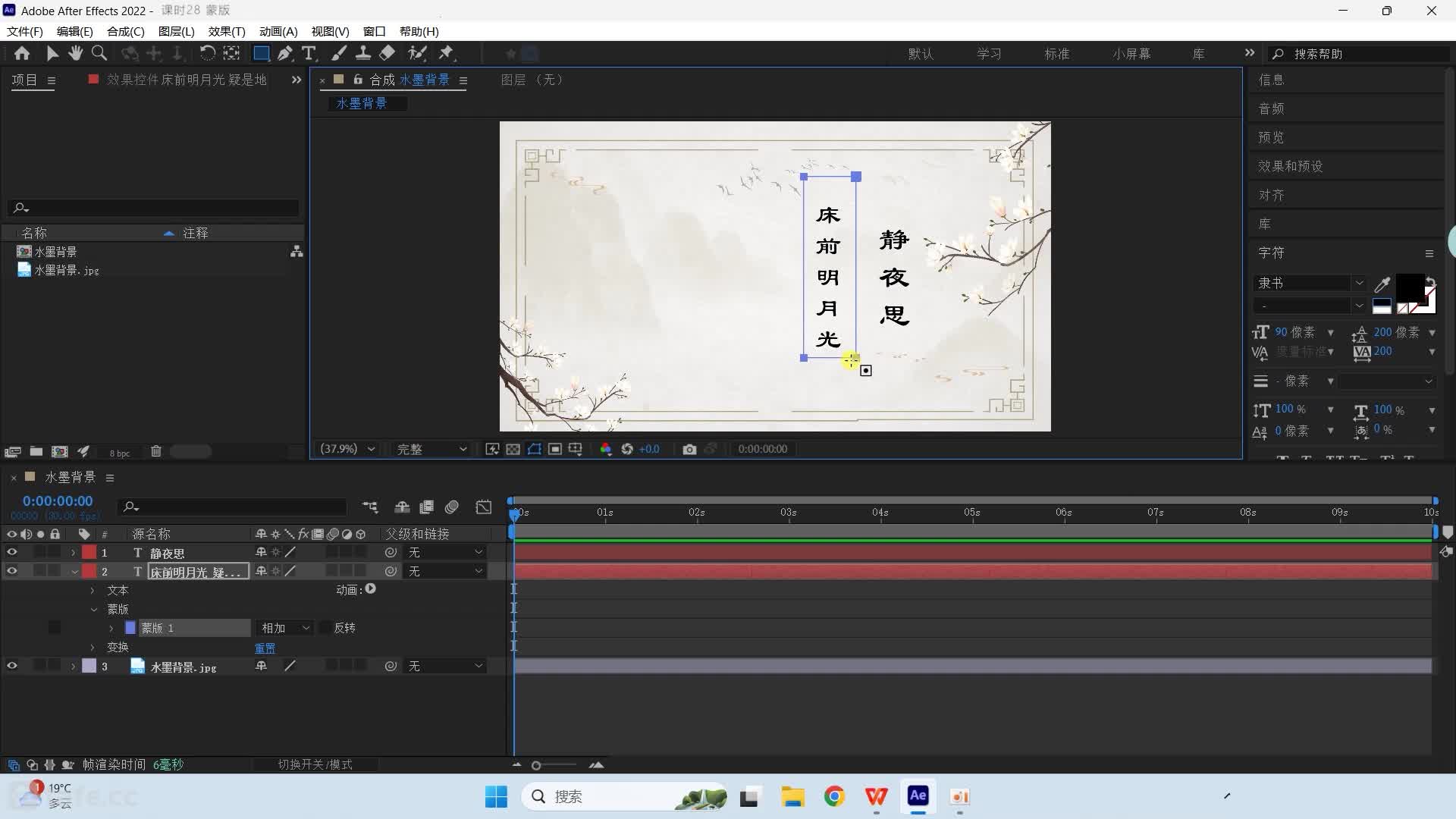
Task: Hide the 静夜思 text layer
Action: tap(11, 552)
